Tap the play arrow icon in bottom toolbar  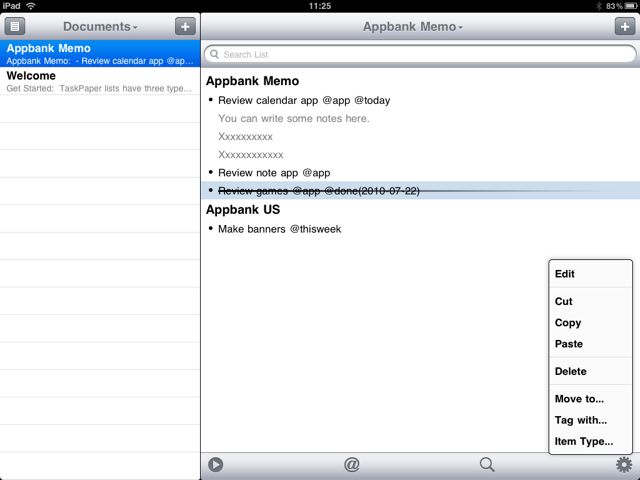pos(216,464)
